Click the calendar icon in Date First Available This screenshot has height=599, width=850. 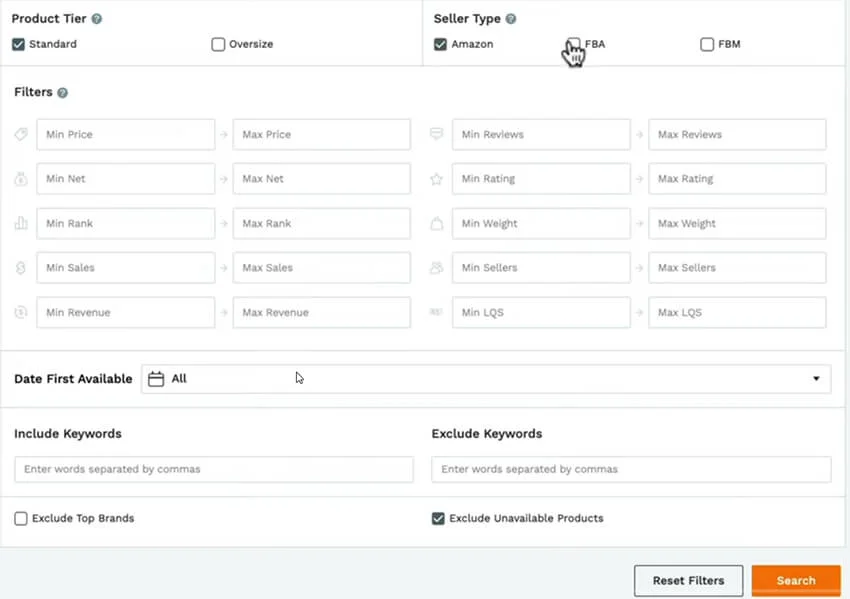(158, 378)
